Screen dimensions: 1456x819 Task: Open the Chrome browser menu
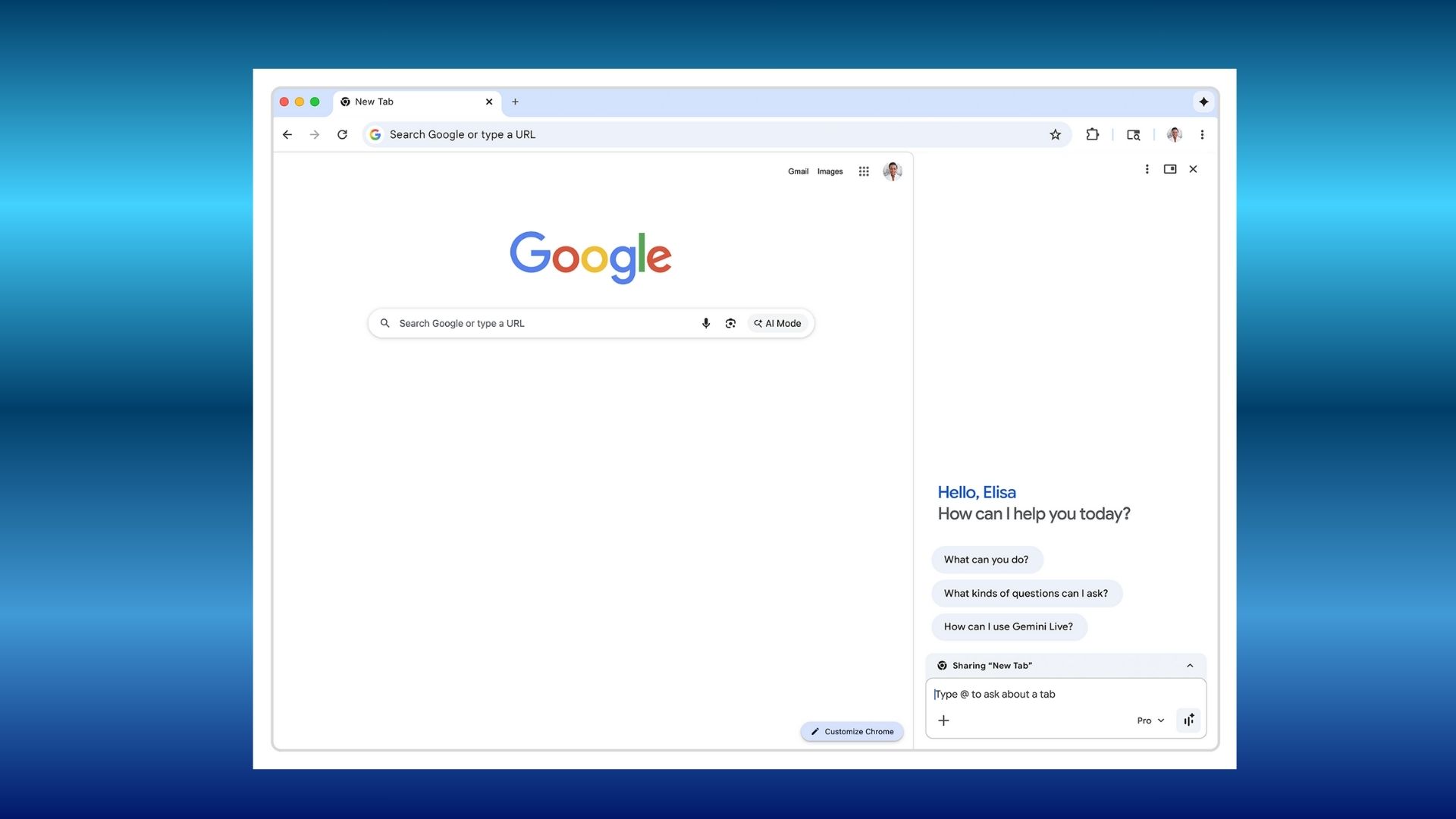1202,134
